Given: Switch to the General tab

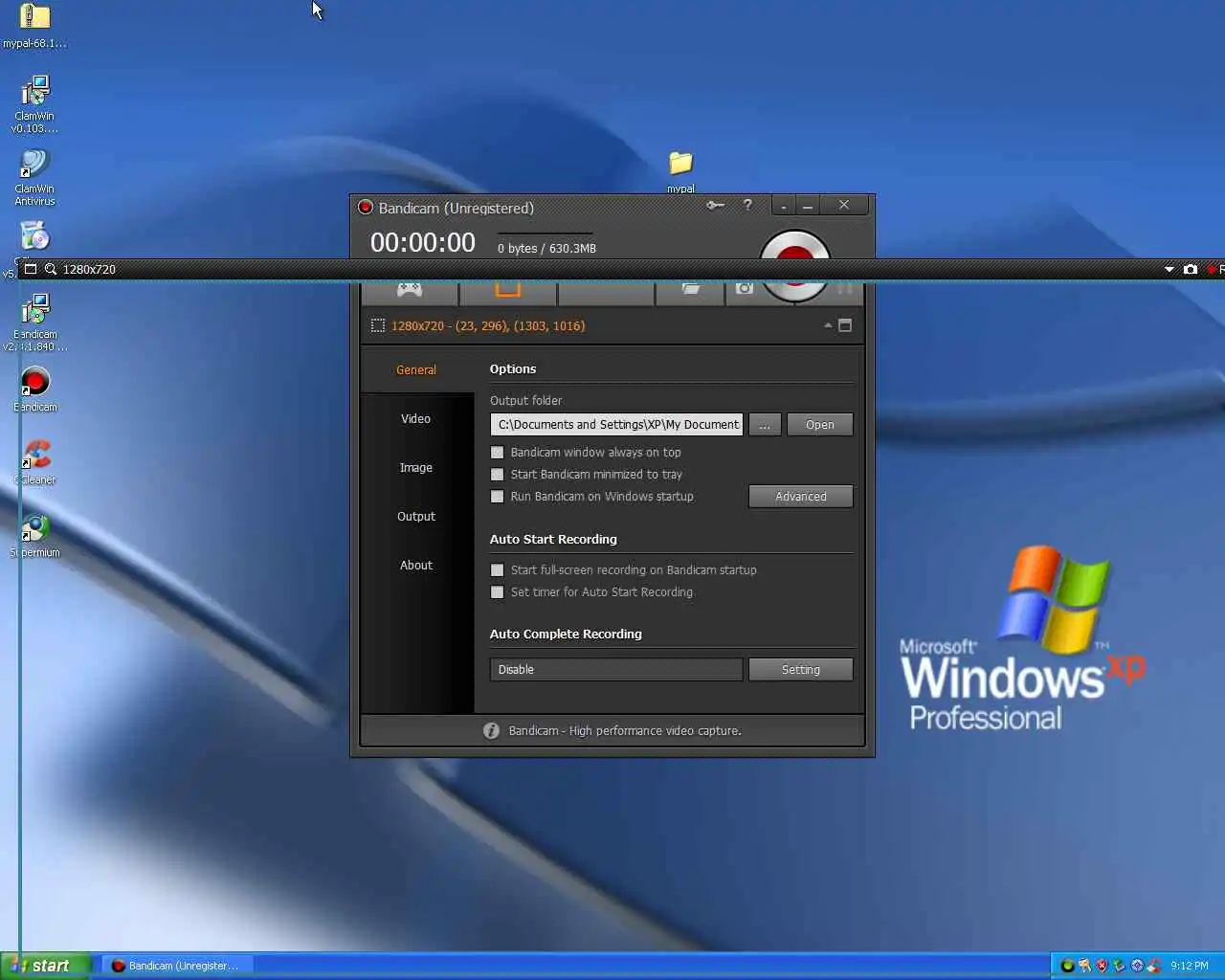Looking at the screenshot, I should [416, 369].
